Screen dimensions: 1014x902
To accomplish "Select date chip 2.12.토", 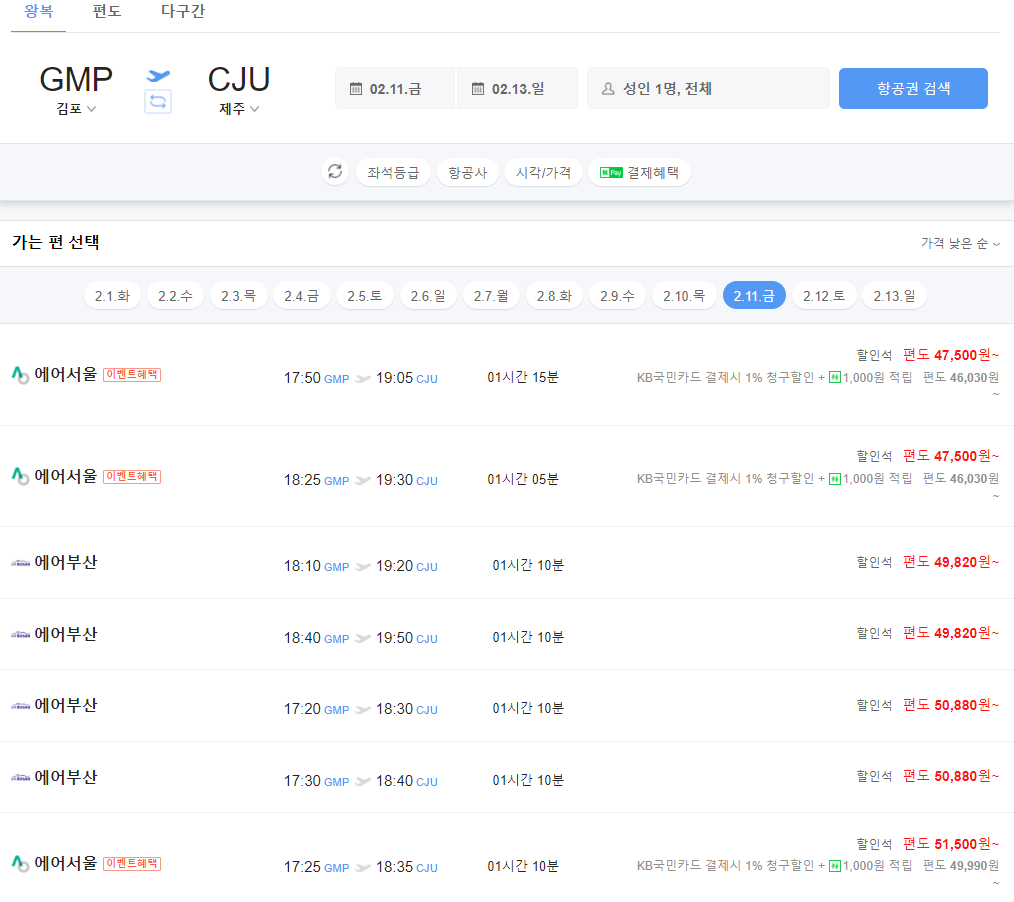I will (x=824, y=296).
